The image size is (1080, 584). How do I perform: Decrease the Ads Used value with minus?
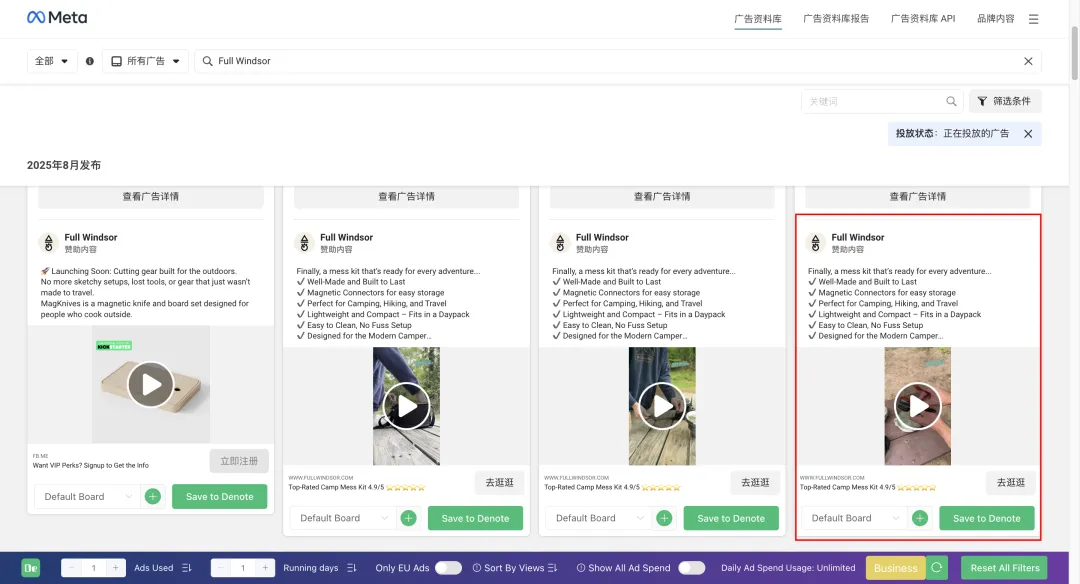click(72, 568)
